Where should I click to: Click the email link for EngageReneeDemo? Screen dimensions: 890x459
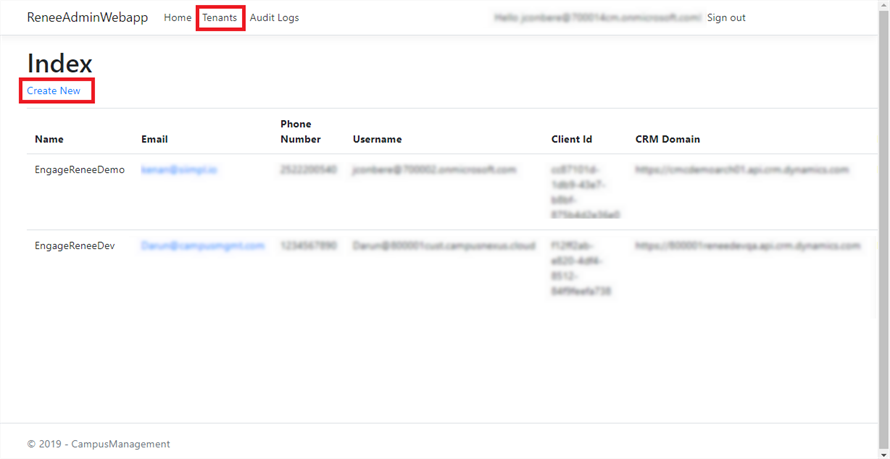180,170
